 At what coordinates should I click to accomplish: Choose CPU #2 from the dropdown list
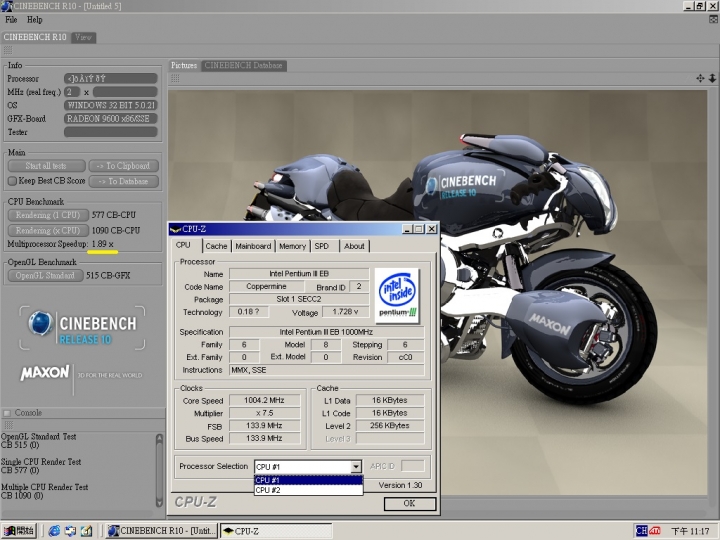click(309, 490)
